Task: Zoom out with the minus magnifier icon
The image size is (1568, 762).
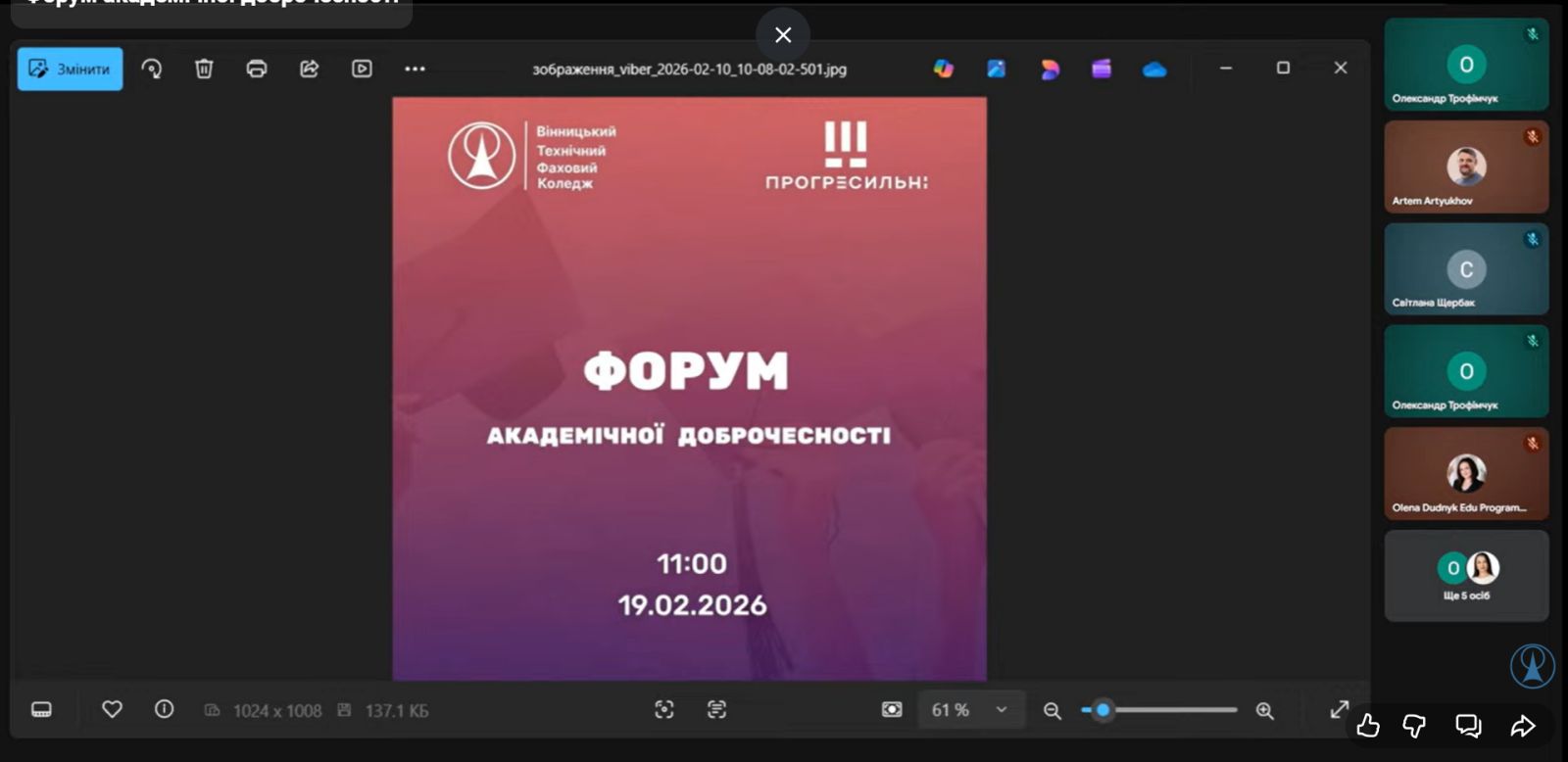Action: coord(1052,710)
